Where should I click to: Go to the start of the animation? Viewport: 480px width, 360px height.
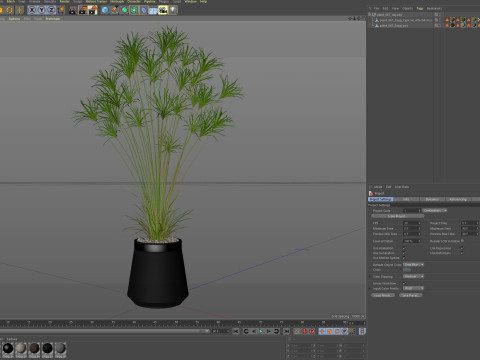236,331
